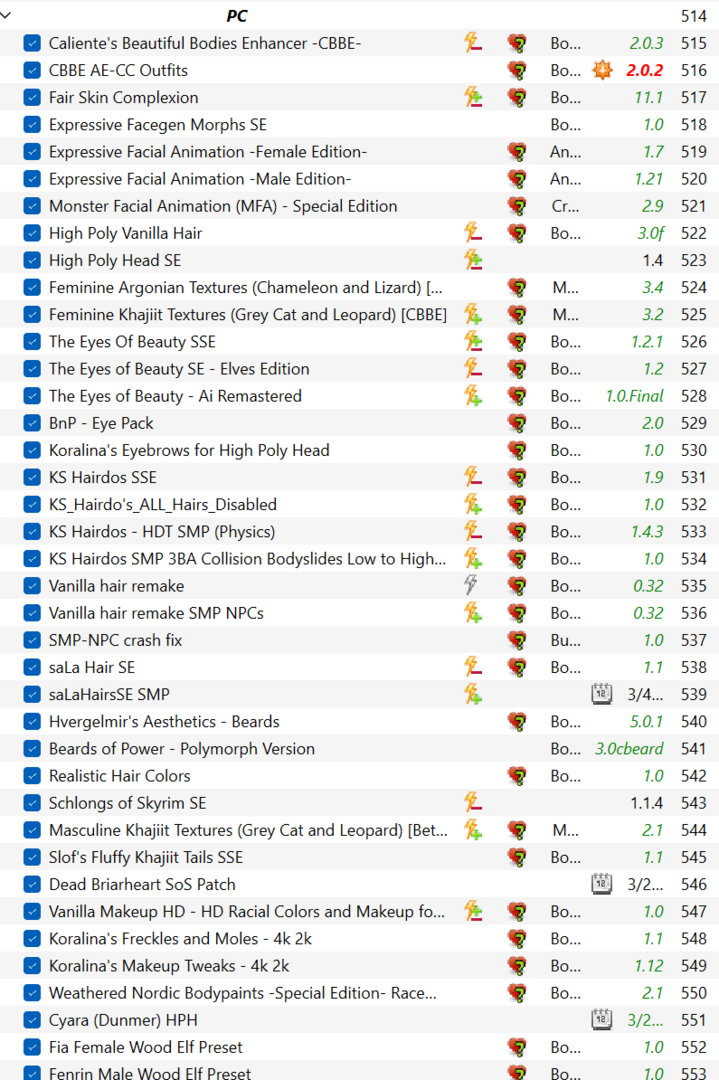Collapse the PC separator group
The image size is (719, 1080).
6,14
